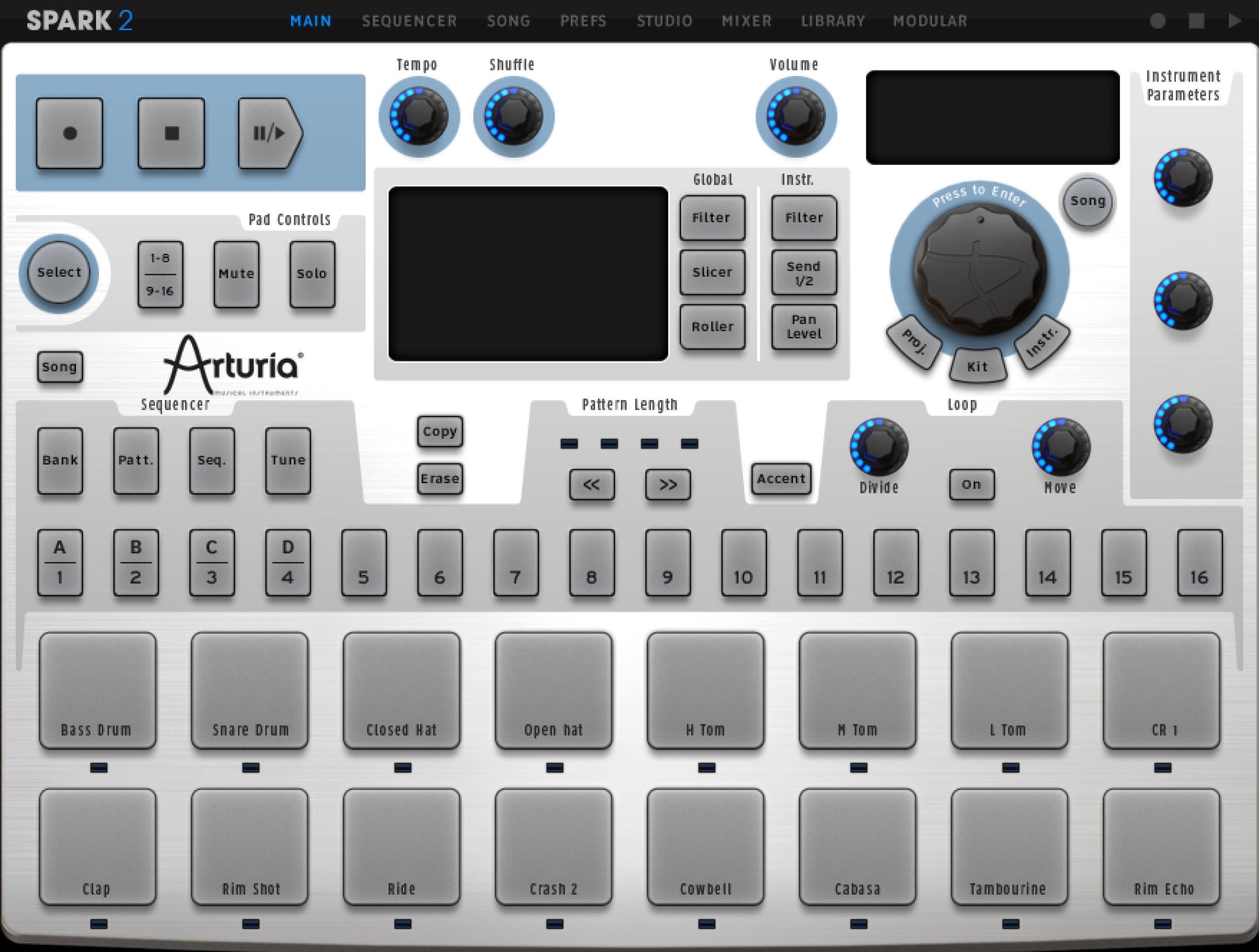Open the Slicer effect
Viewport: 1259px width, 952px height.
click(712, 272)
